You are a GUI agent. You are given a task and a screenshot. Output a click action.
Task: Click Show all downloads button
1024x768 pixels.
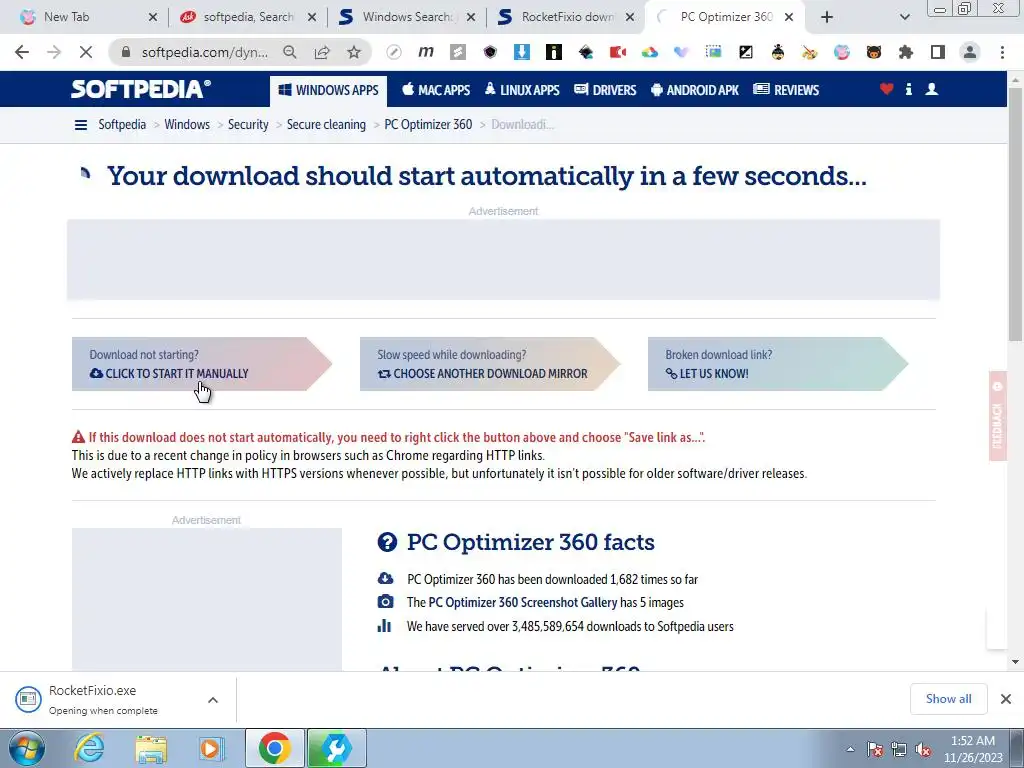pyautogui.click(x=948, y=699)
